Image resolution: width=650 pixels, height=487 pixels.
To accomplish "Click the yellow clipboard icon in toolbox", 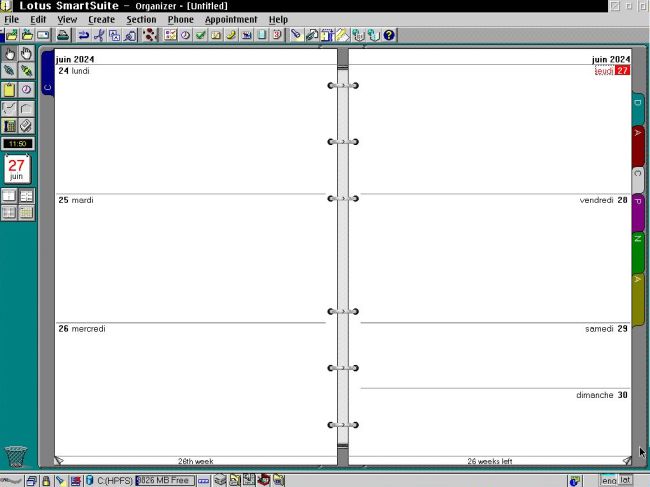I will [9, 90].
